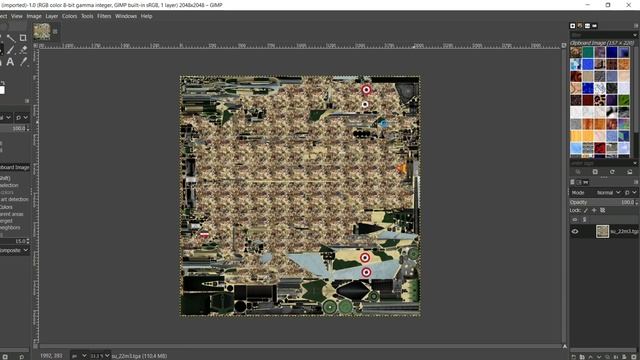Image resolution: width=640 pixels, height=360 pixels.
Task: Open the patterns dock configuration menu
Action: (x=636, y=26)
